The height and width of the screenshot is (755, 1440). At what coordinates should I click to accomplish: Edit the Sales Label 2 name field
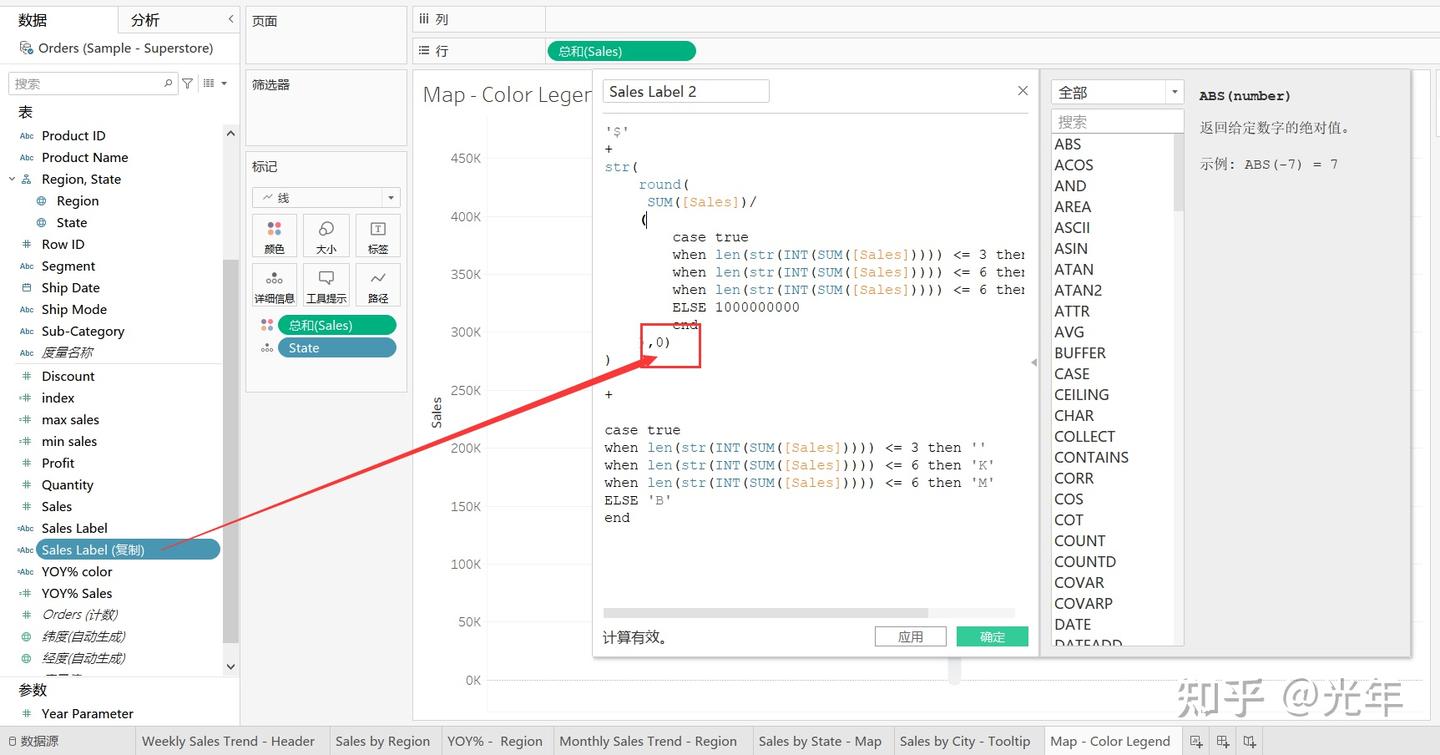tap(686, 91)
